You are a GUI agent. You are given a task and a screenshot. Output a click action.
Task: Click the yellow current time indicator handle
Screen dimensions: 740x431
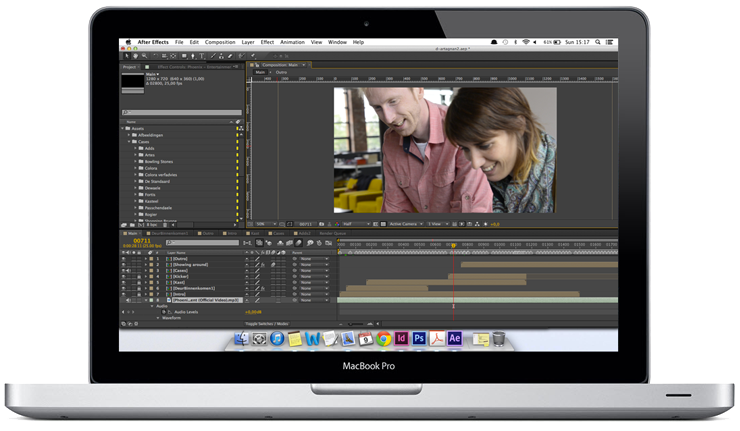[x=454, y=245]
